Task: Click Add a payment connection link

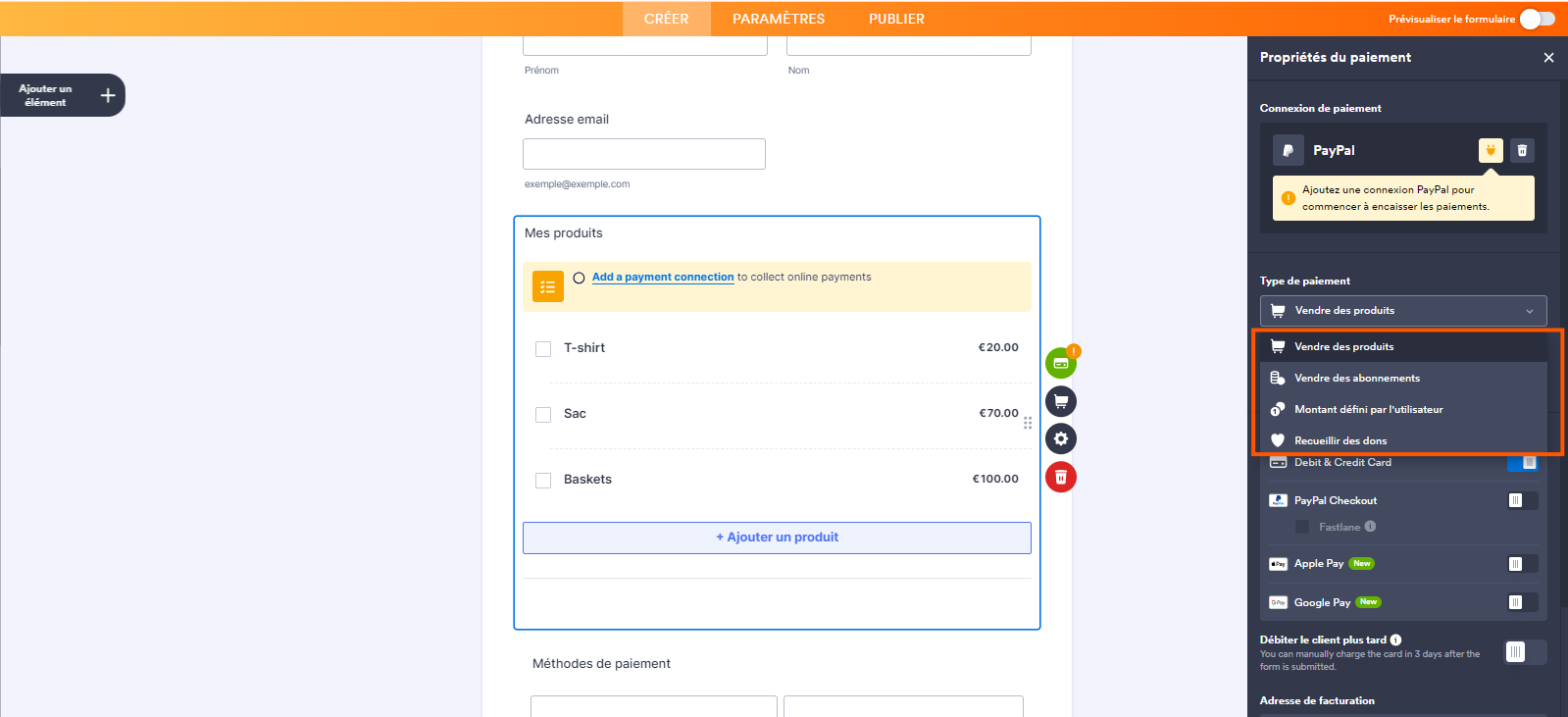Action: point(663,277)
